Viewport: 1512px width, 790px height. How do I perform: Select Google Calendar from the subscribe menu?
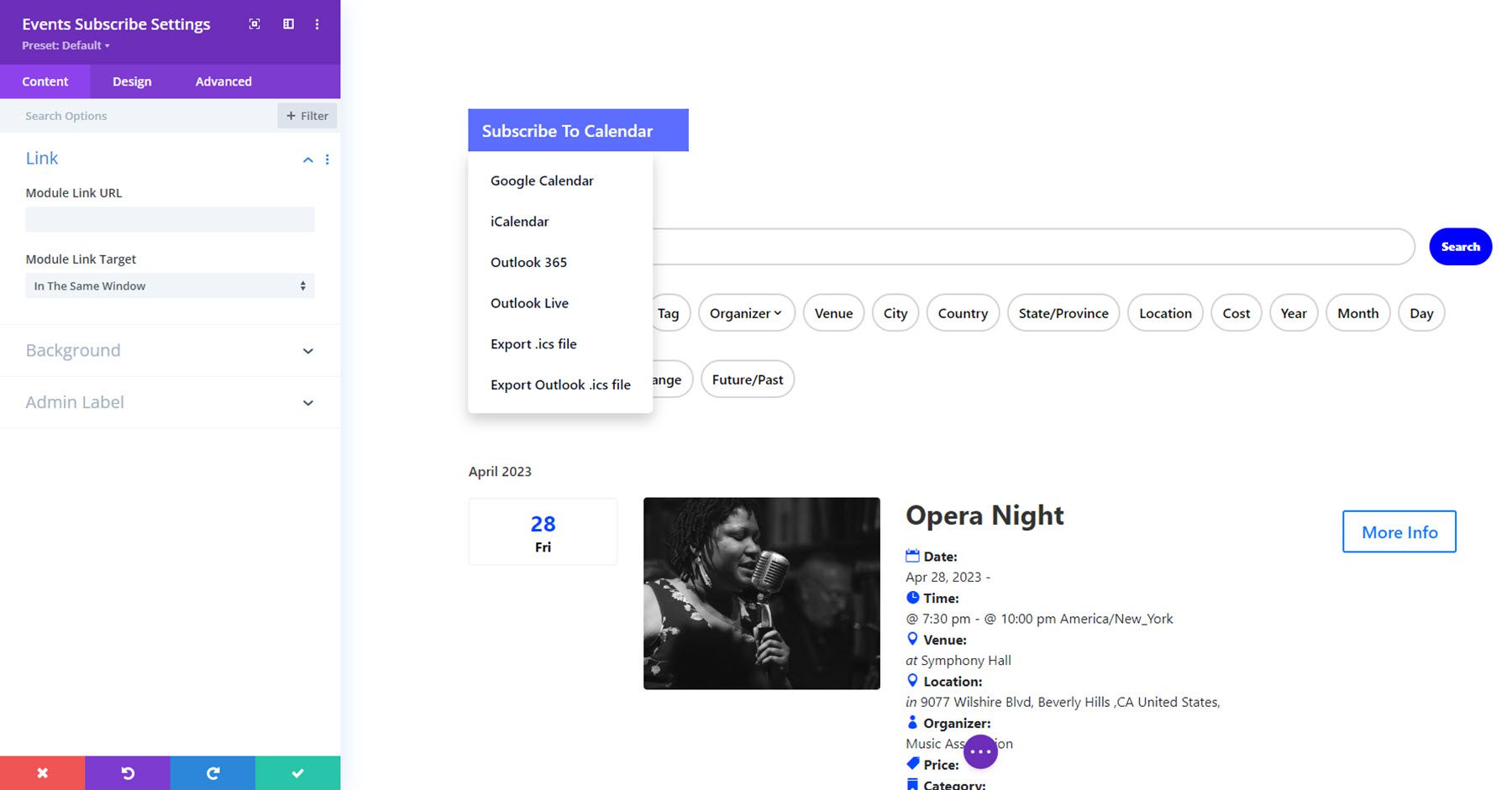tap(542, 180)
